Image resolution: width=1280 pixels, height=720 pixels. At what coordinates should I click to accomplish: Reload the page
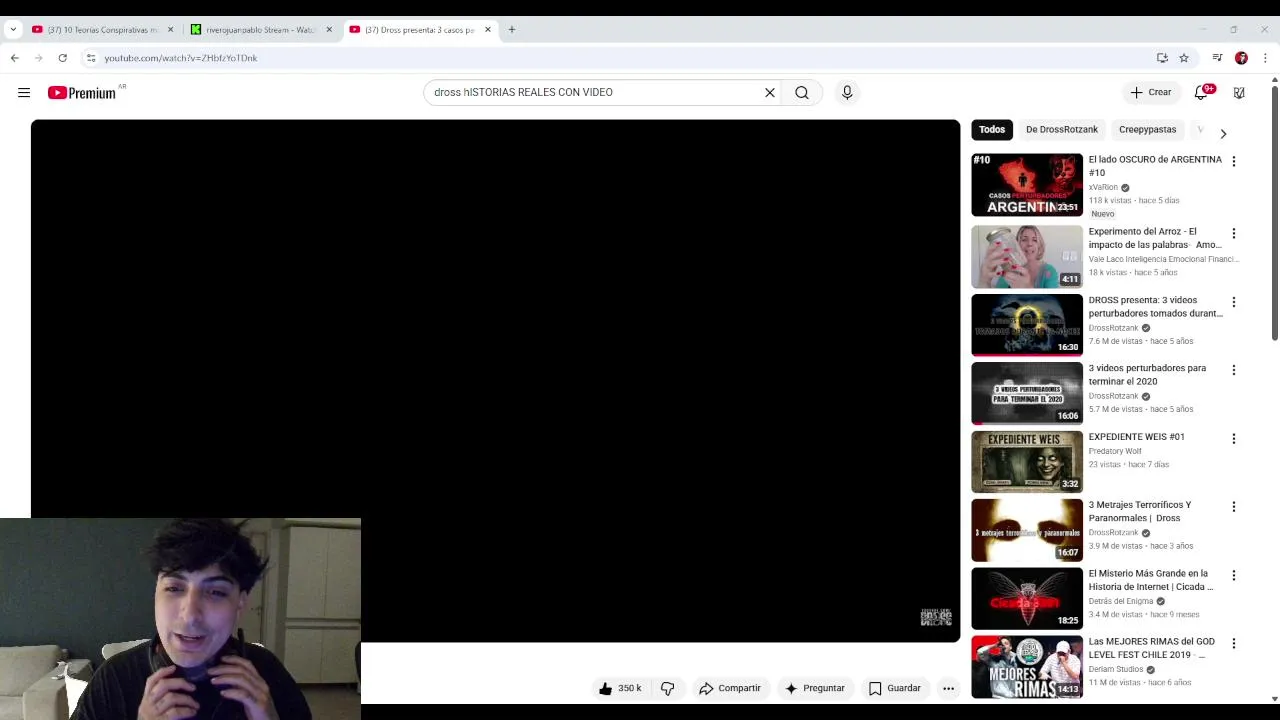pos(63,58)
